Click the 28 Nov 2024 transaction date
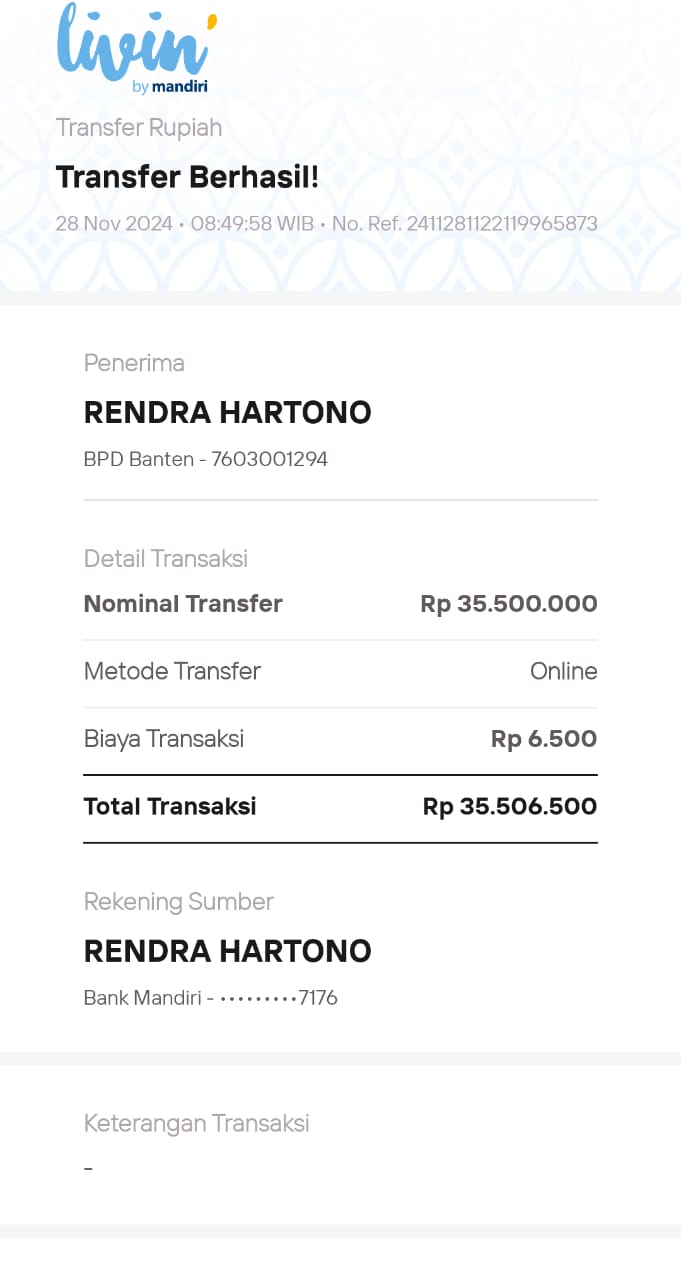 click(114, 223)
